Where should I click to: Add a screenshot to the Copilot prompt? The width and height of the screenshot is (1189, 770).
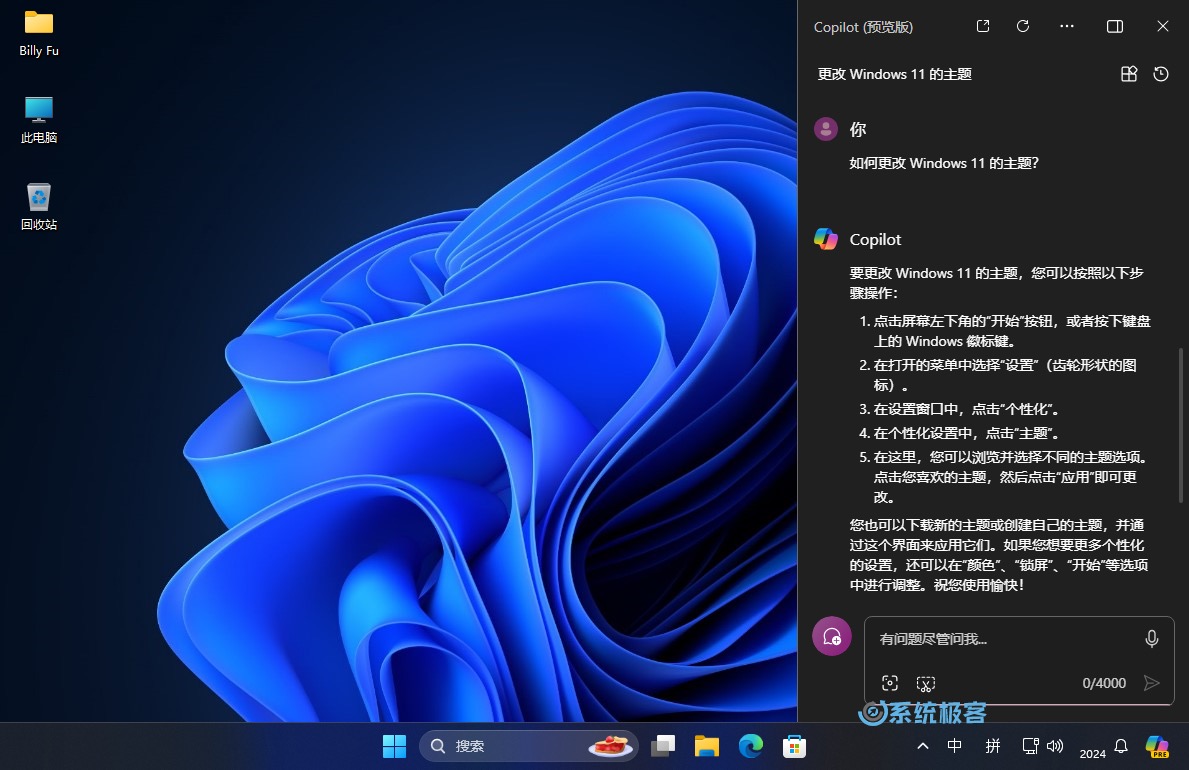890,682
